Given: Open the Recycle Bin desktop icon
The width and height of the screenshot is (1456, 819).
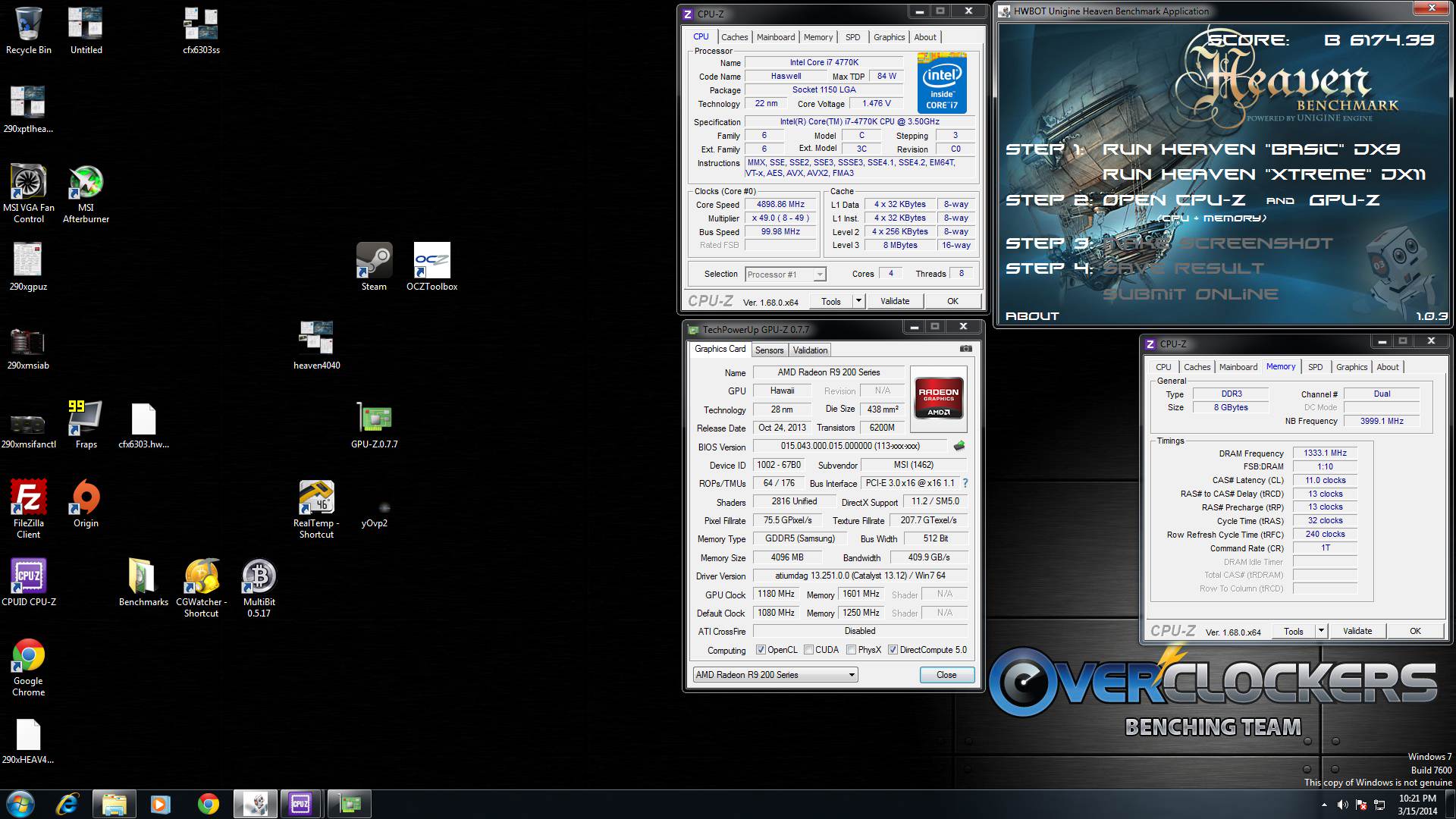Looking at the screenshot, I should coord(29,32).
